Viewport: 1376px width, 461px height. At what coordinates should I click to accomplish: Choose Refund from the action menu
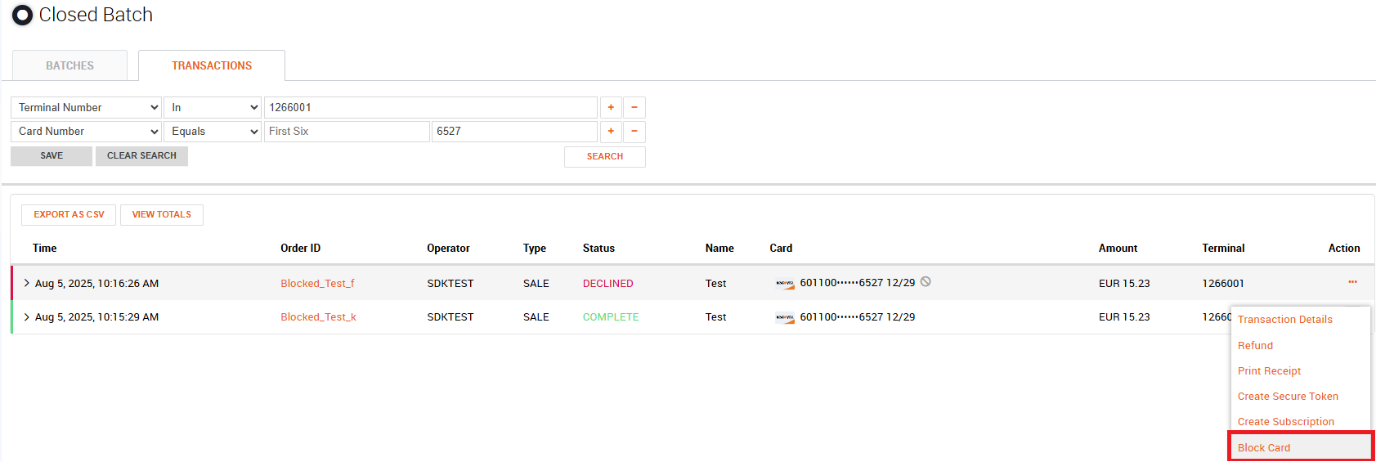tap(1255, 346)
